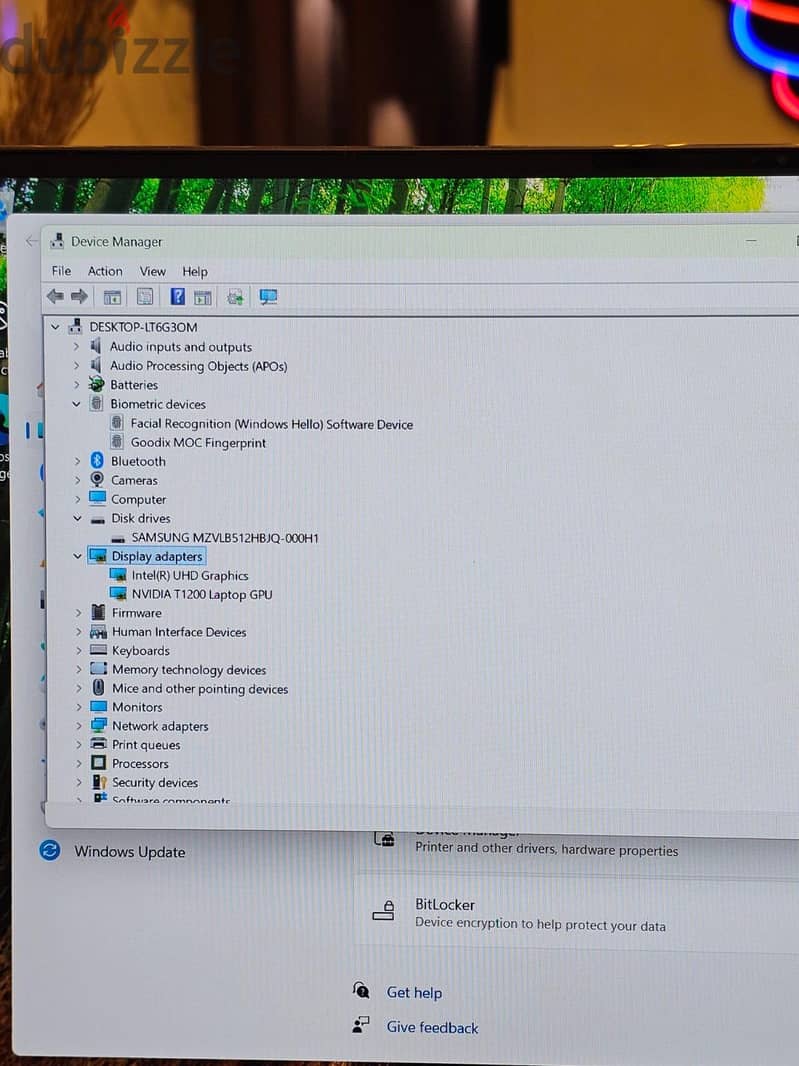799x1066 pixels.
Task: Collapse the Display adapters node
Action: (x=78, y=556)
